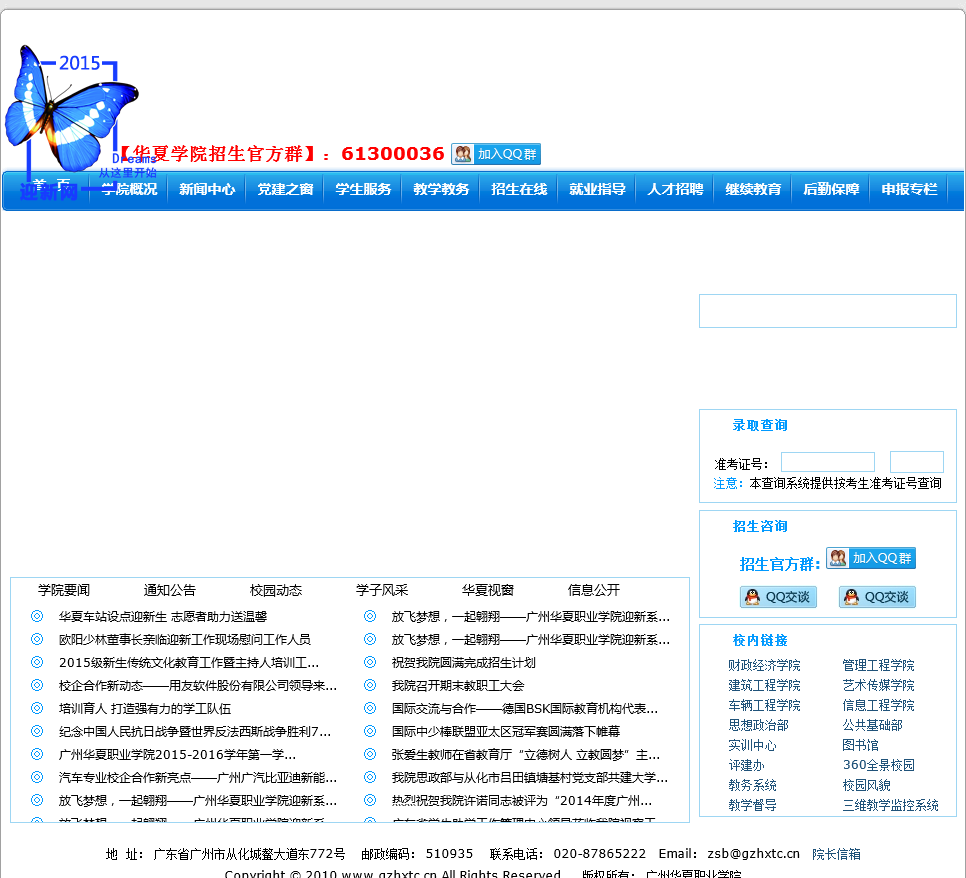966x878 pixels.
Task: Click the small field beside 准考证号 input
Action: (917, 462)
